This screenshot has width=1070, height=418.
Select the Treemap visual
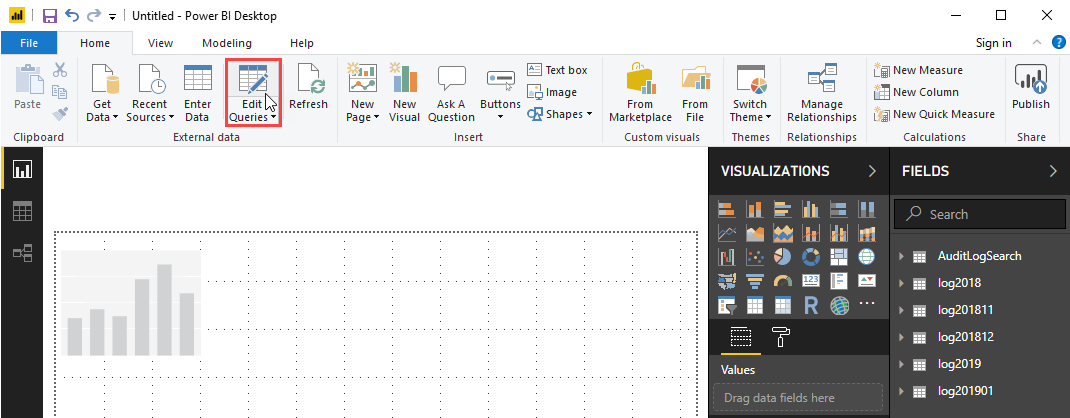839,257
